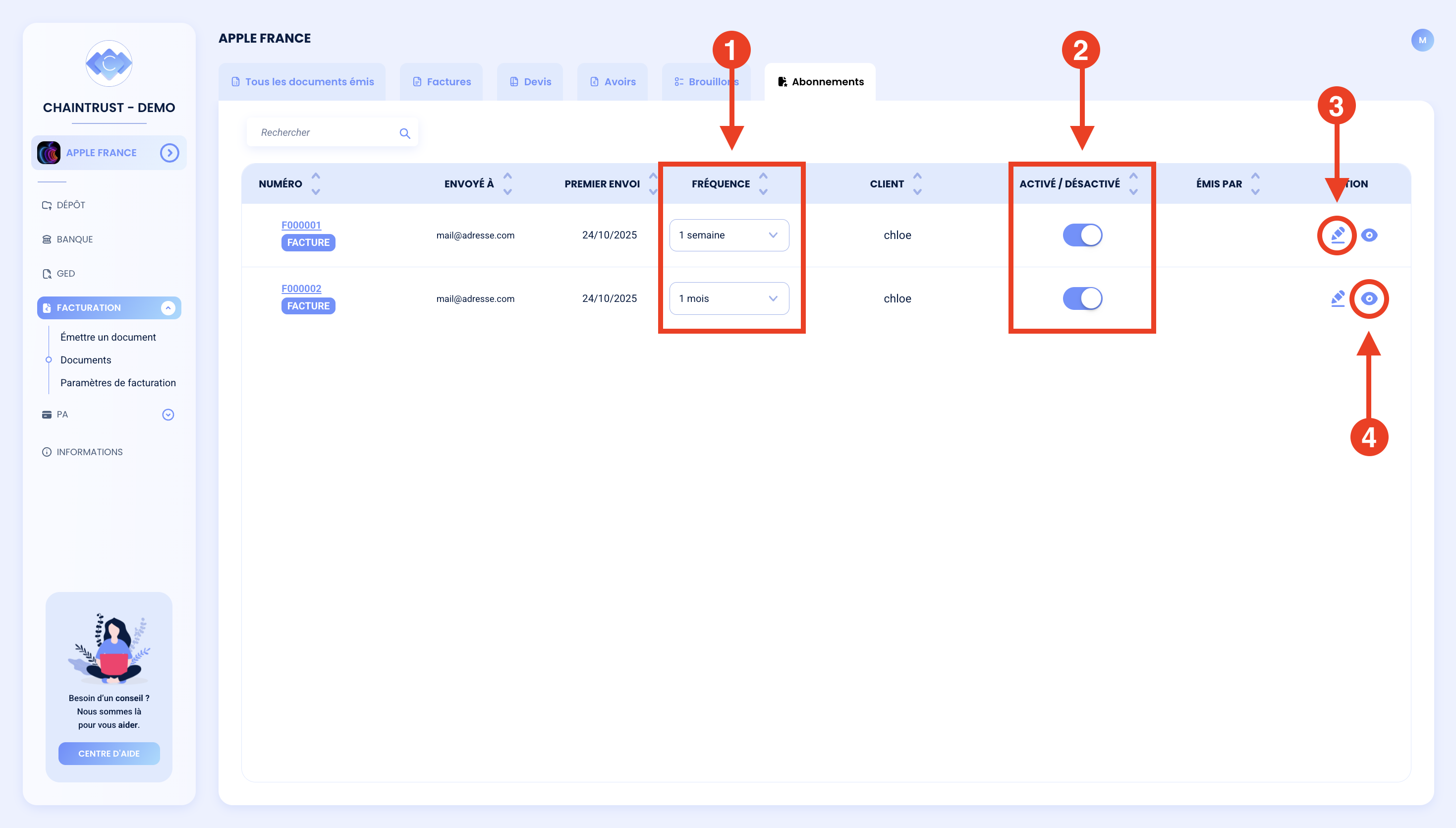Sort by Émis par column arrows
The height and width of the screenshot is (828, 1456).
[x=1255, y=183]
